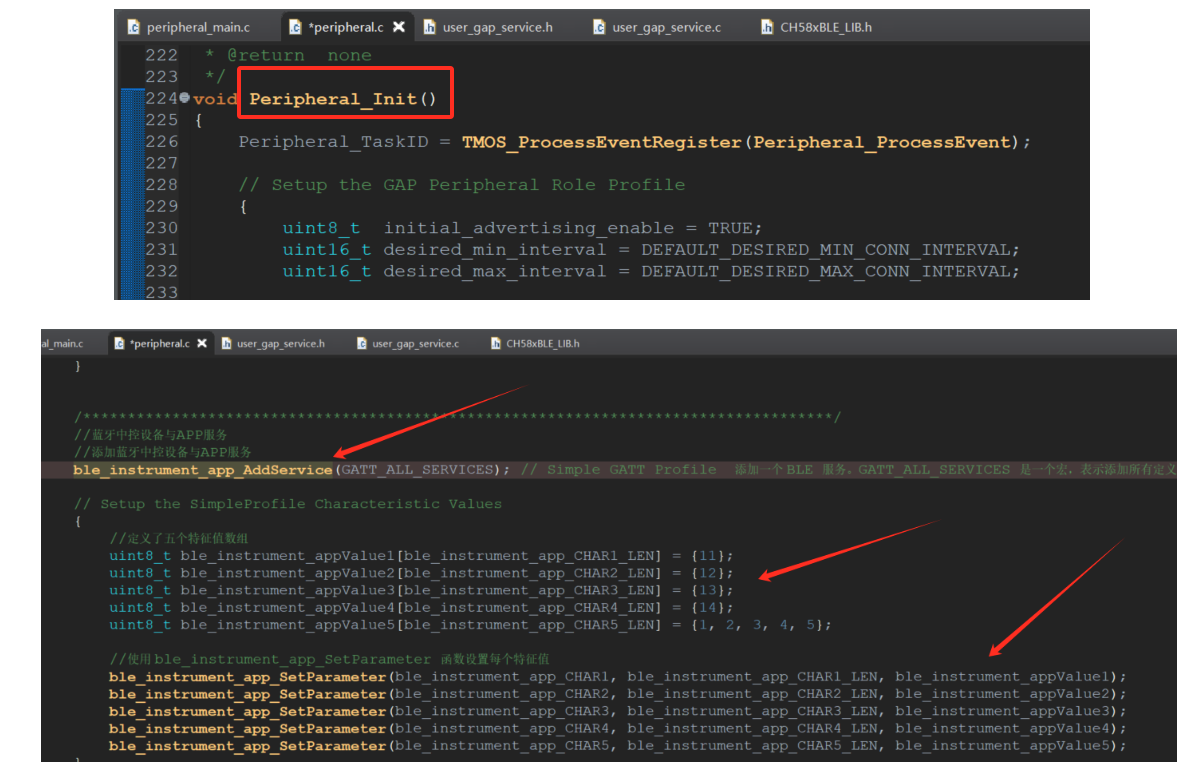This screenshot has height=770, width=1196.
Task: Click TMOS_ProcessEventRegister function call
Action: [x=601, y=142]
